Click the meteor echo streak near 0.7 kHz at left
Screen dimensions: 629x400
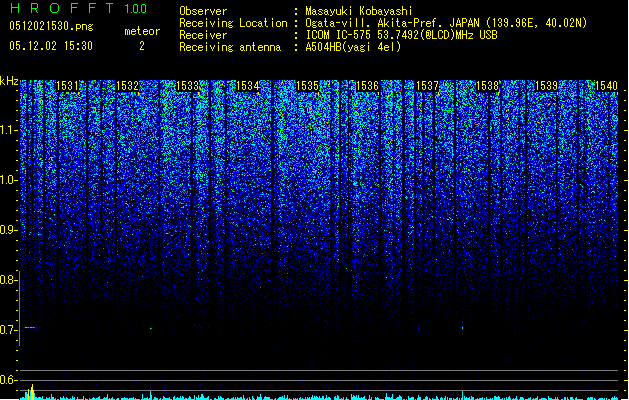(30, 328)
